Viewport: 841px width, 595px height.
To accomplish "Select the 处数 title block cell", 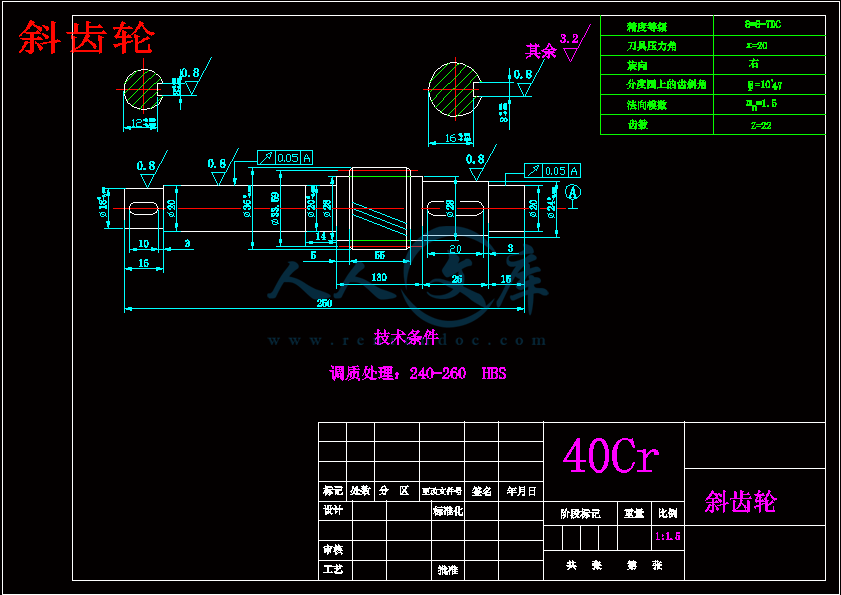I will click(x=360, y=491).
